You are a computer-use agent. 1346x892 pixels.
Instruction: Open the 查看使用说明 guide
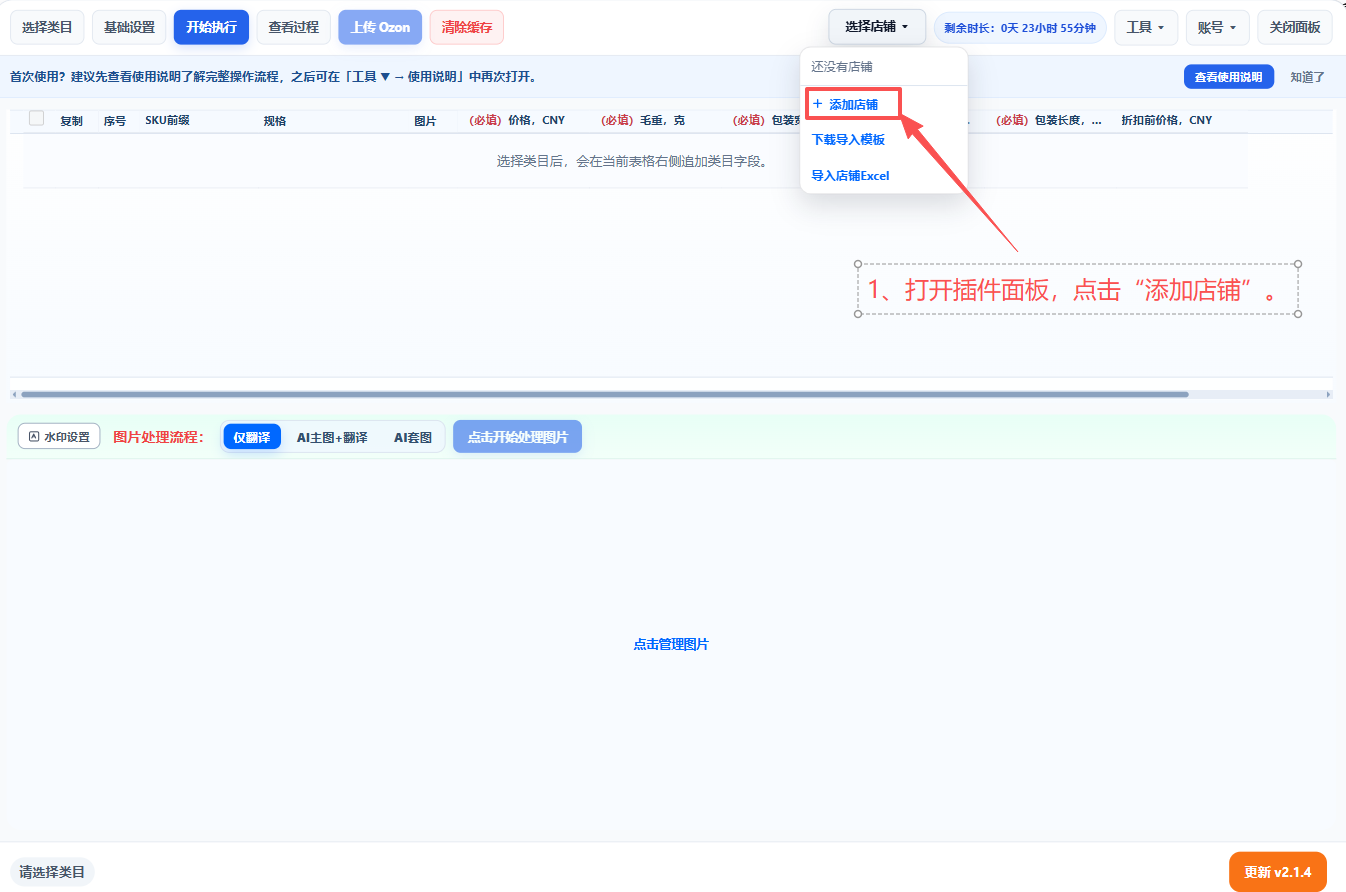click(1229, 77)
